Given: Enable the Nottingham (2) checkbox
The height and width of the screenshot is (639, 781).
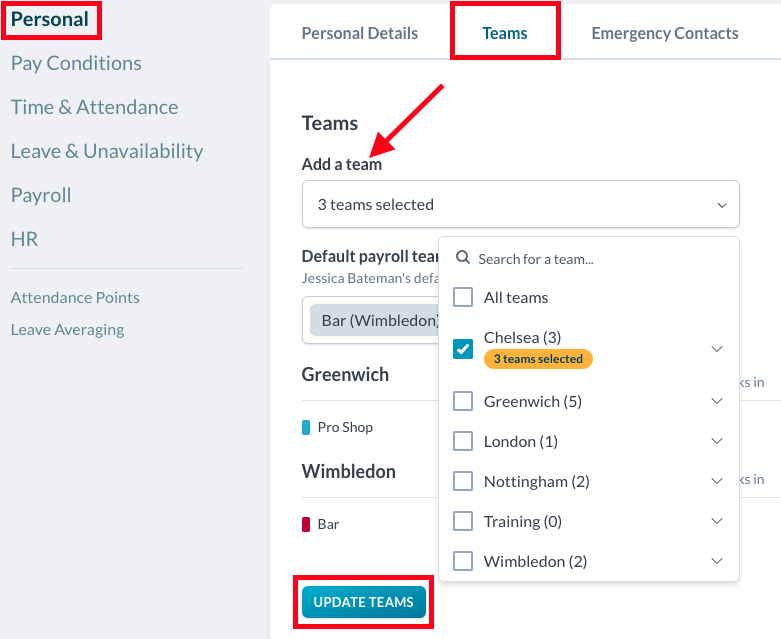Looking at the screenshot, I should [x=463, y=481].
